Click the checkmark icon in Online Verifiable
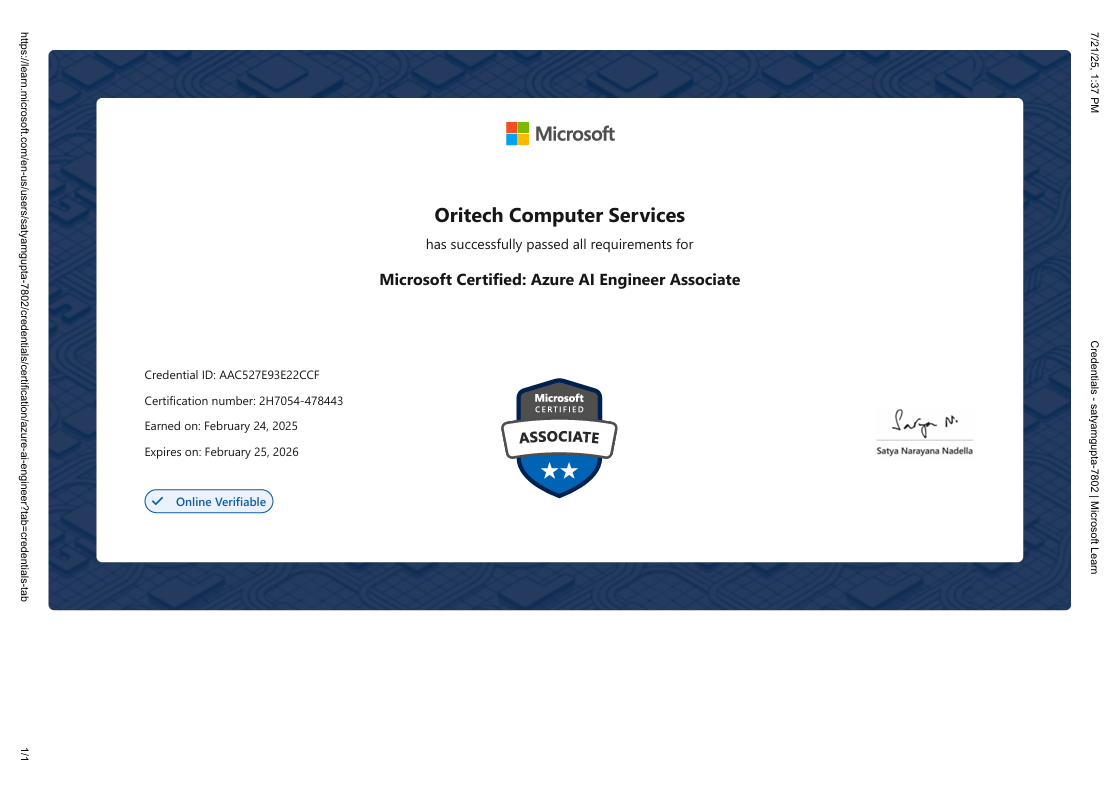This screenshot has width=1120, height=788. click(157, 502)
